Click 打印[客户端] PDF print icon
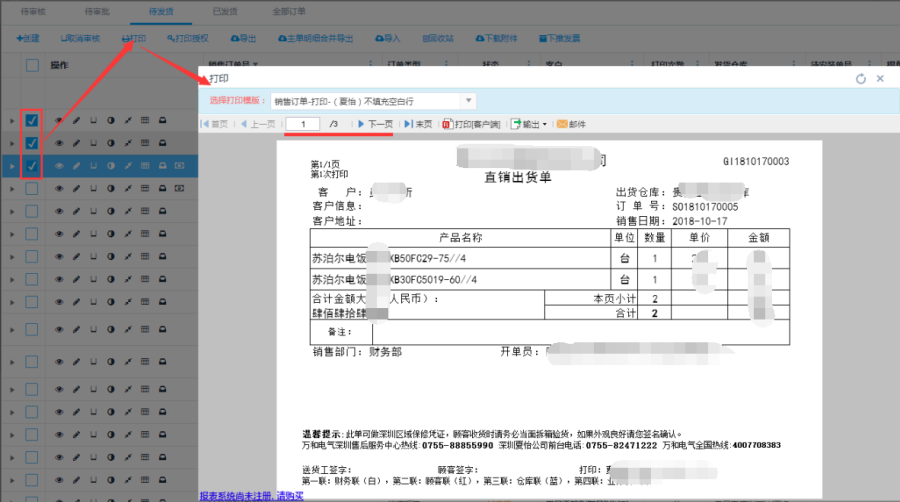900x502 pixels. [446, 124]
